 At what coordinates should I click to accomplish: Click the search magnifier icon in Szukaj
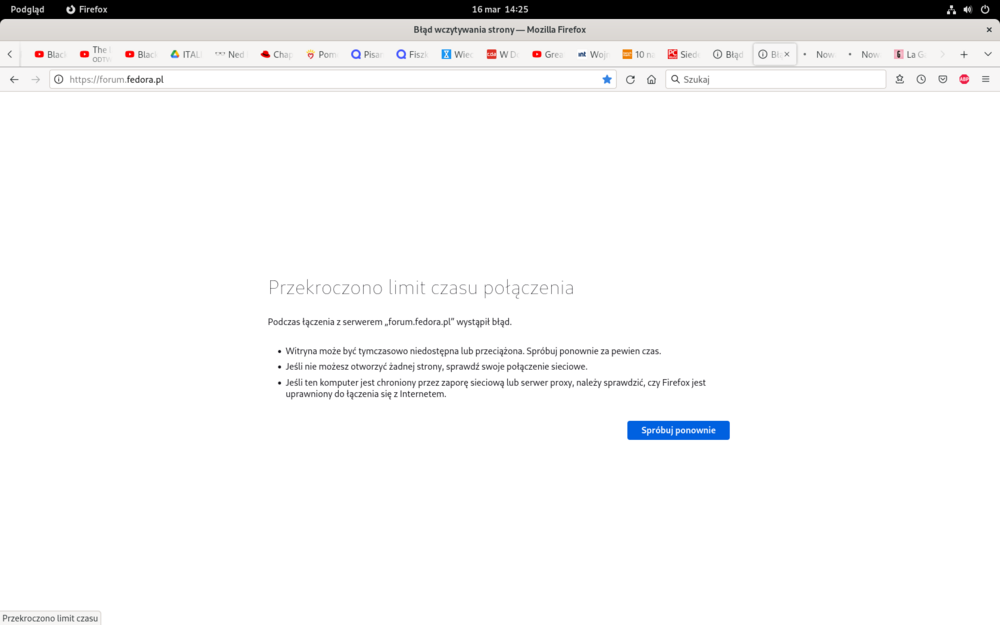tap(675, 80)
